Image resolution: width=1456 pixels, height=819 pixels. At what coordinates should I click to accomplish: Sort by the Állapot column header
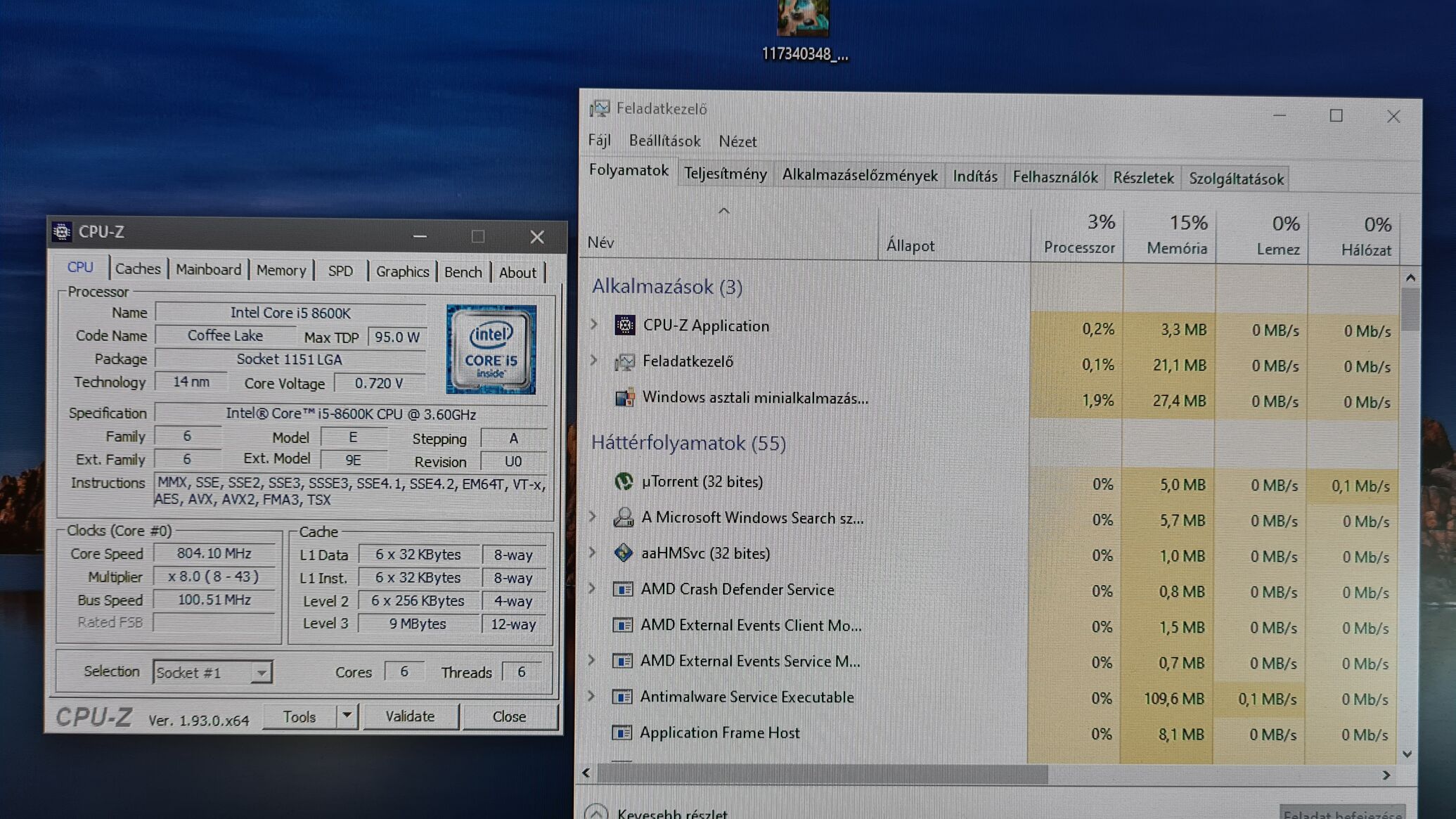pos(954,236)
